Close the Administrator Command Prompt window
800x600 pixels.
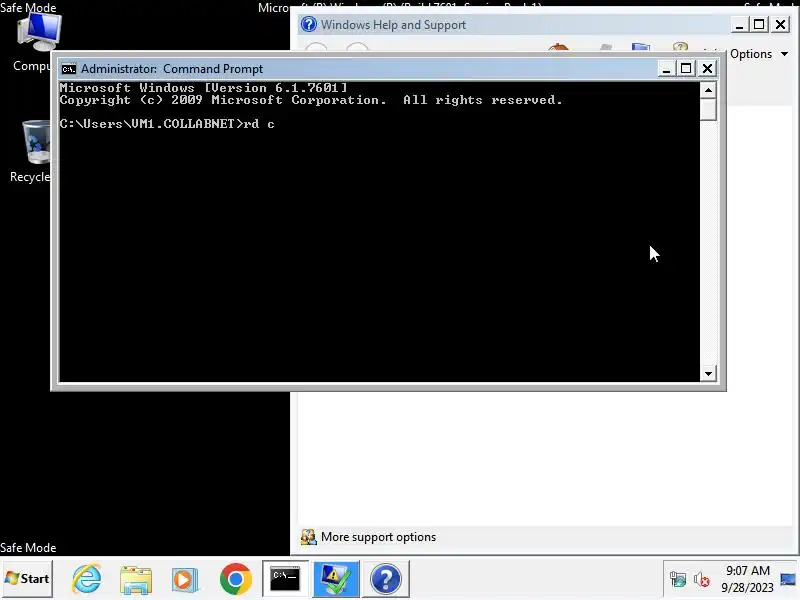tap(707, 69)
